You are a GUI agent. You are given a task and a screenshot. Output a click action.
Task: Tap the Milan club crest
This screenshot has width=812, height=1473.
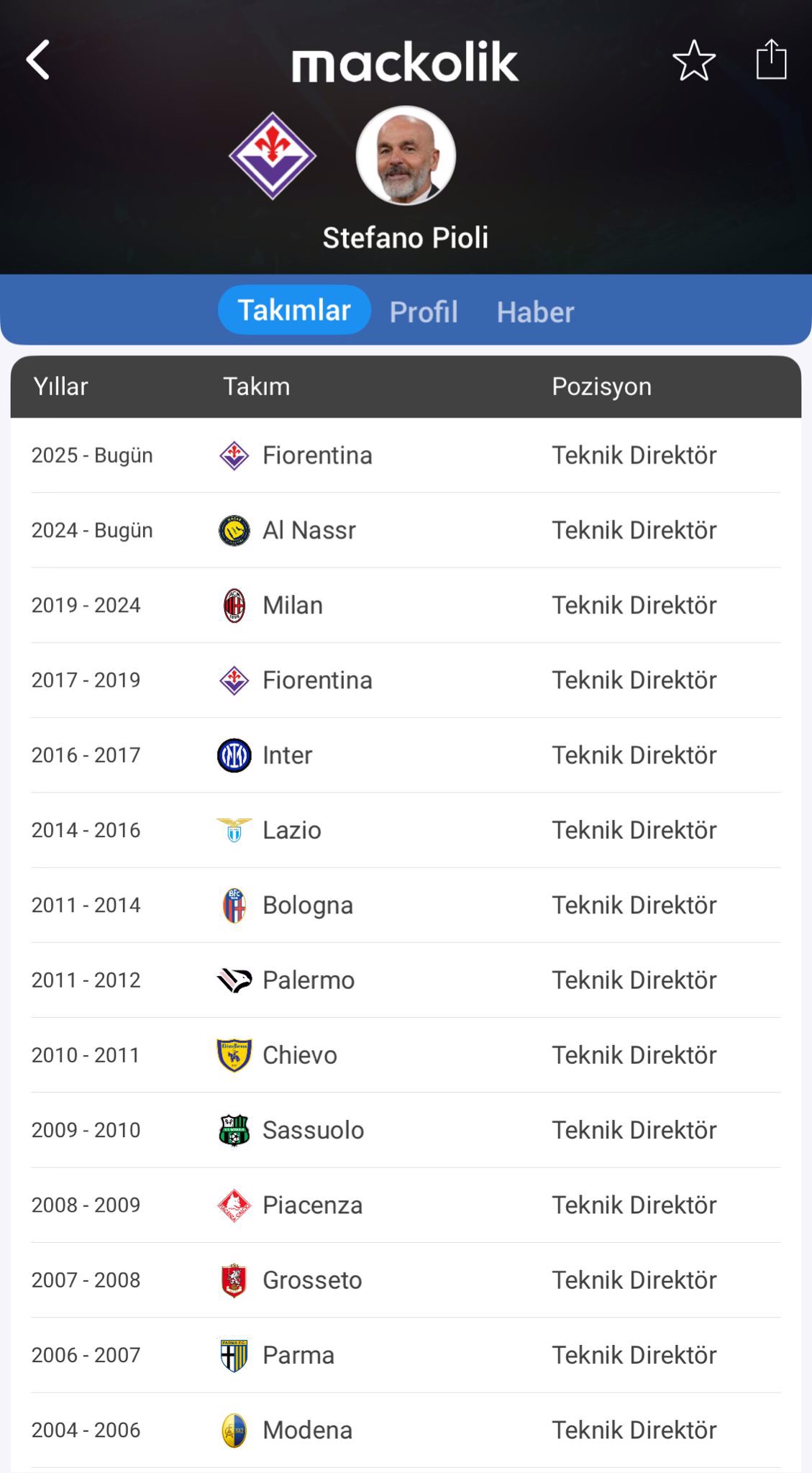click(234, 606)
